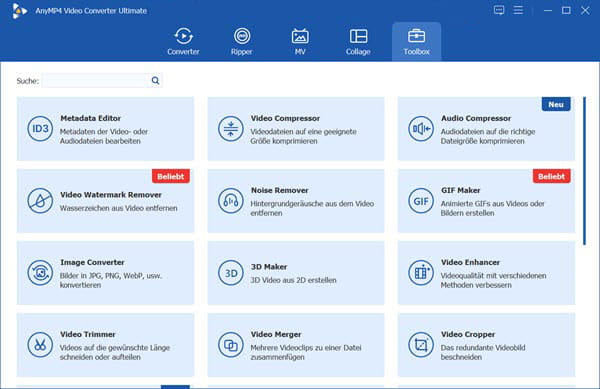Go to the Collage tab

(x=358, y=41)
